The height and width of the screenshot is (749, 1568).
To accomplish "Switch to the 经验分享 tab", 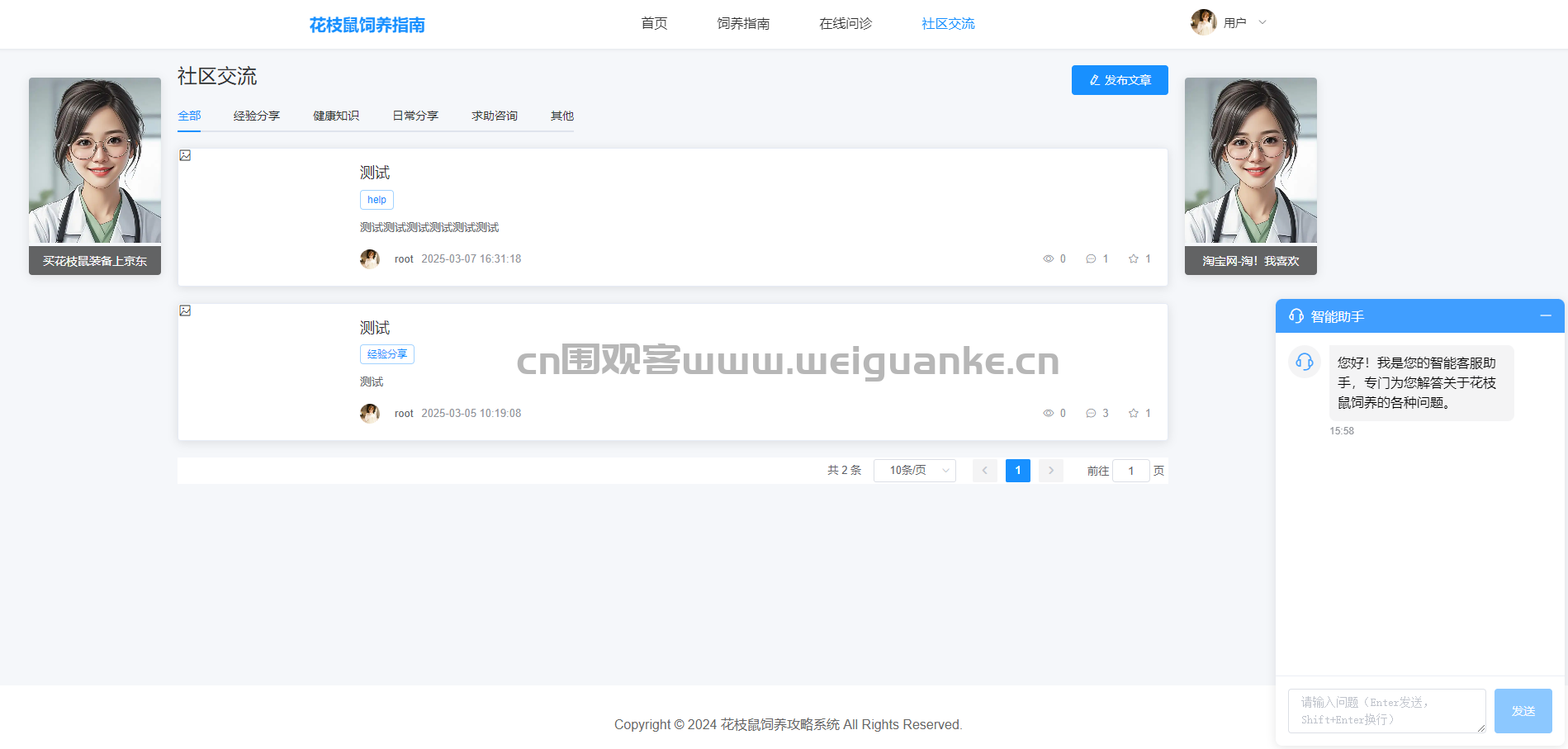I will tap(256, 116).
